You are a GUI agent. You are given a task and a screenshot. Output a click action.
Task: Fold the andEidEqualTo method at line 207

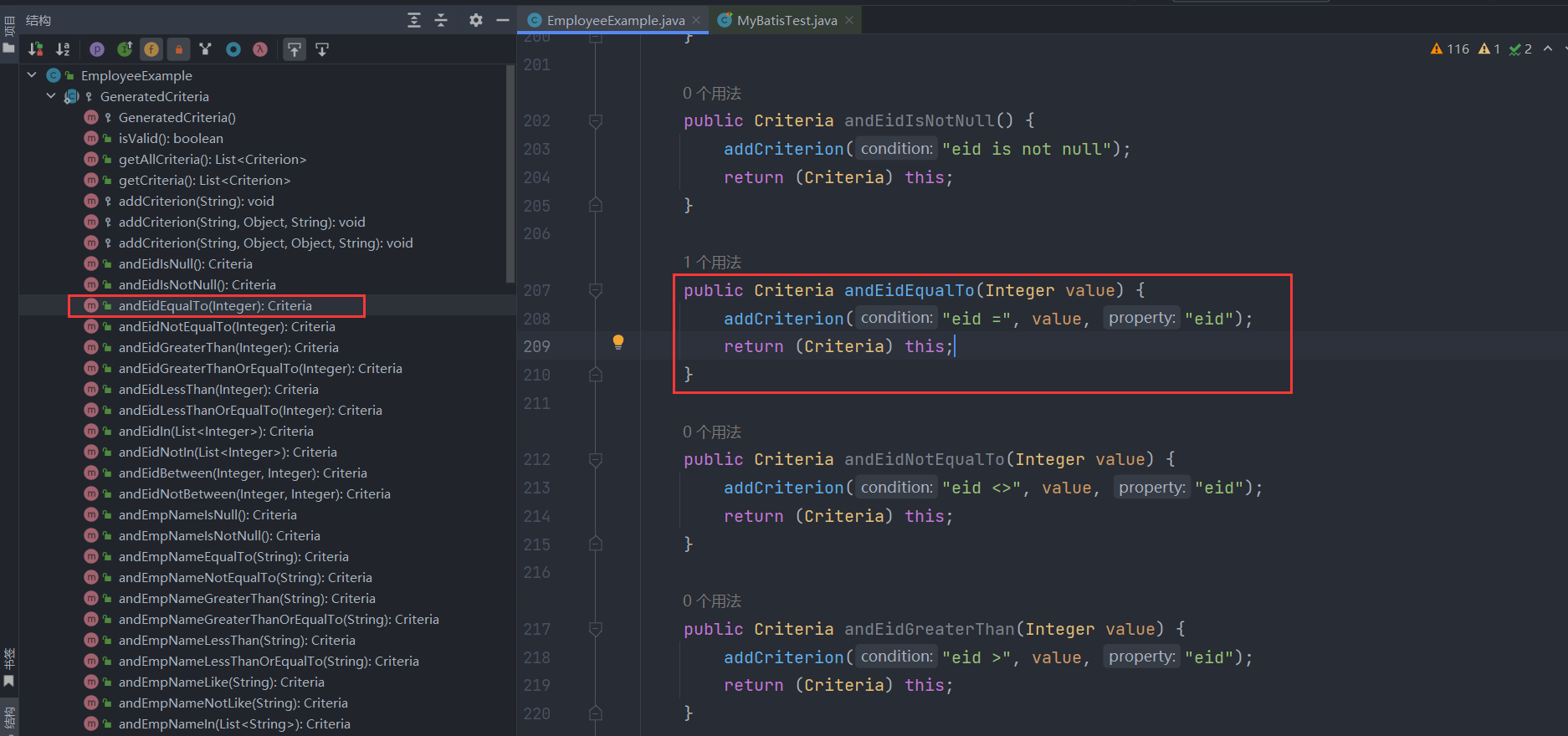(596, 290)
